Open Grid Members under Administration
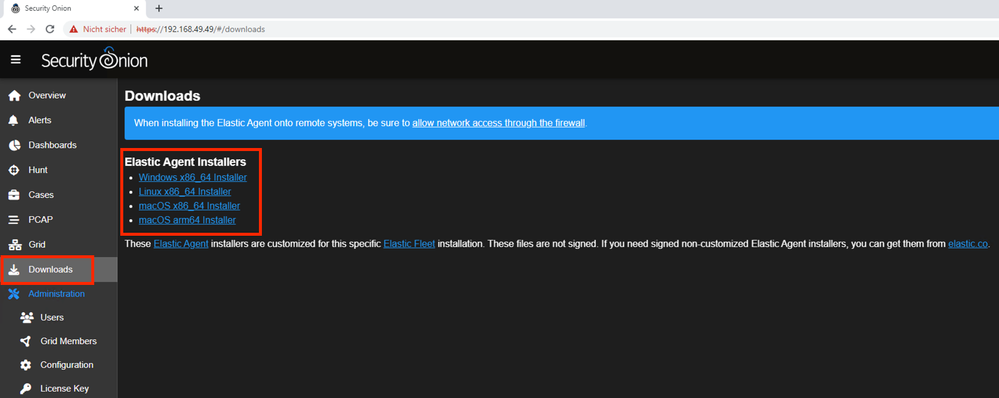This screenshot has height=398, width=999. (59, 341)
